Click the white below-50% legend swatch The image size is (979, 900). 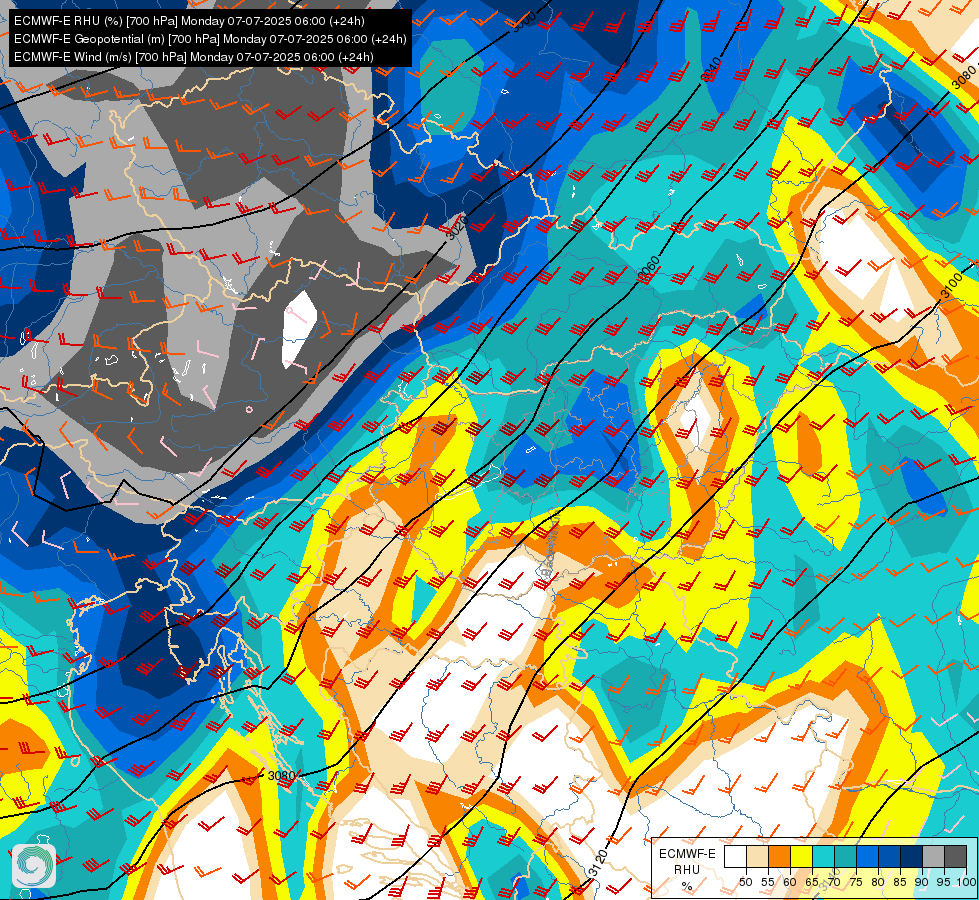(735, 856)
